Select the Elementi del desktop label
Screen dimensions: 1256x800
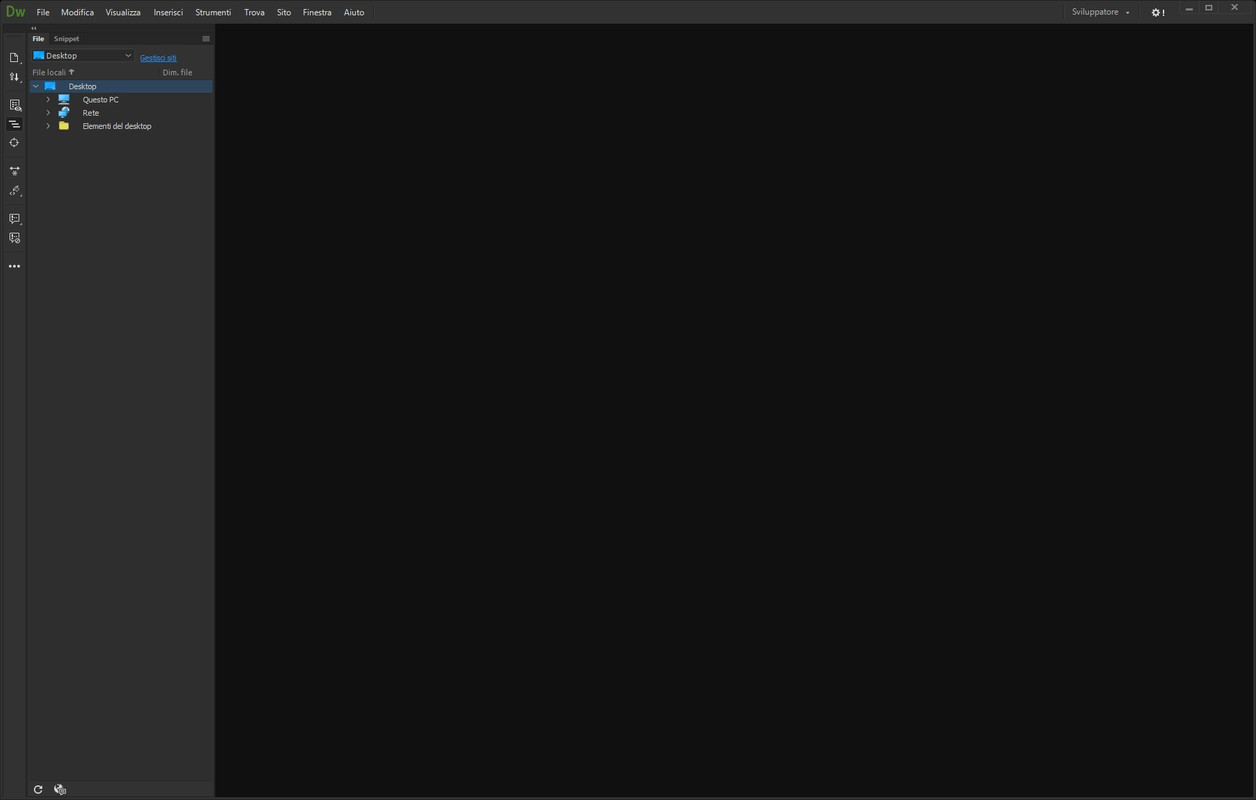tap(117, 126)
